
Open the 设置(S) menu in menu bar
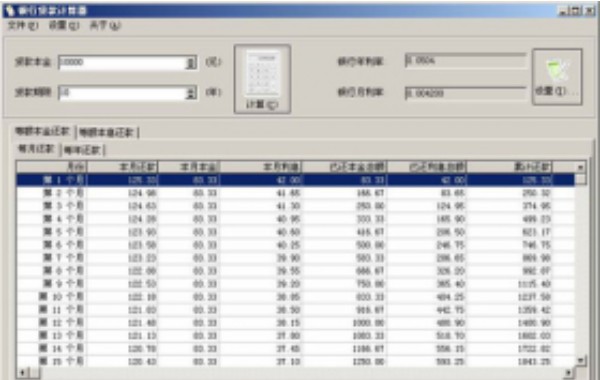tap(64, 26)
